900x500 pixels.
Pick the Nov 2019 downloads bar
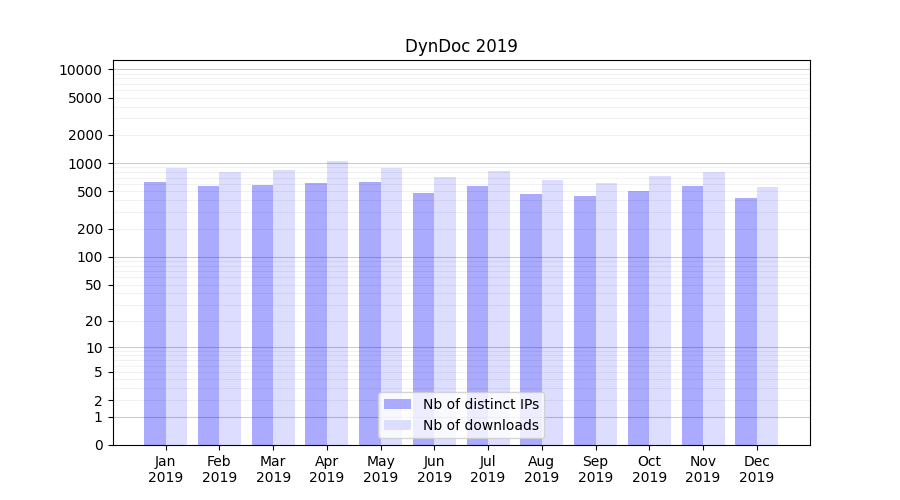pyautogui.click(x=714, y=308)
